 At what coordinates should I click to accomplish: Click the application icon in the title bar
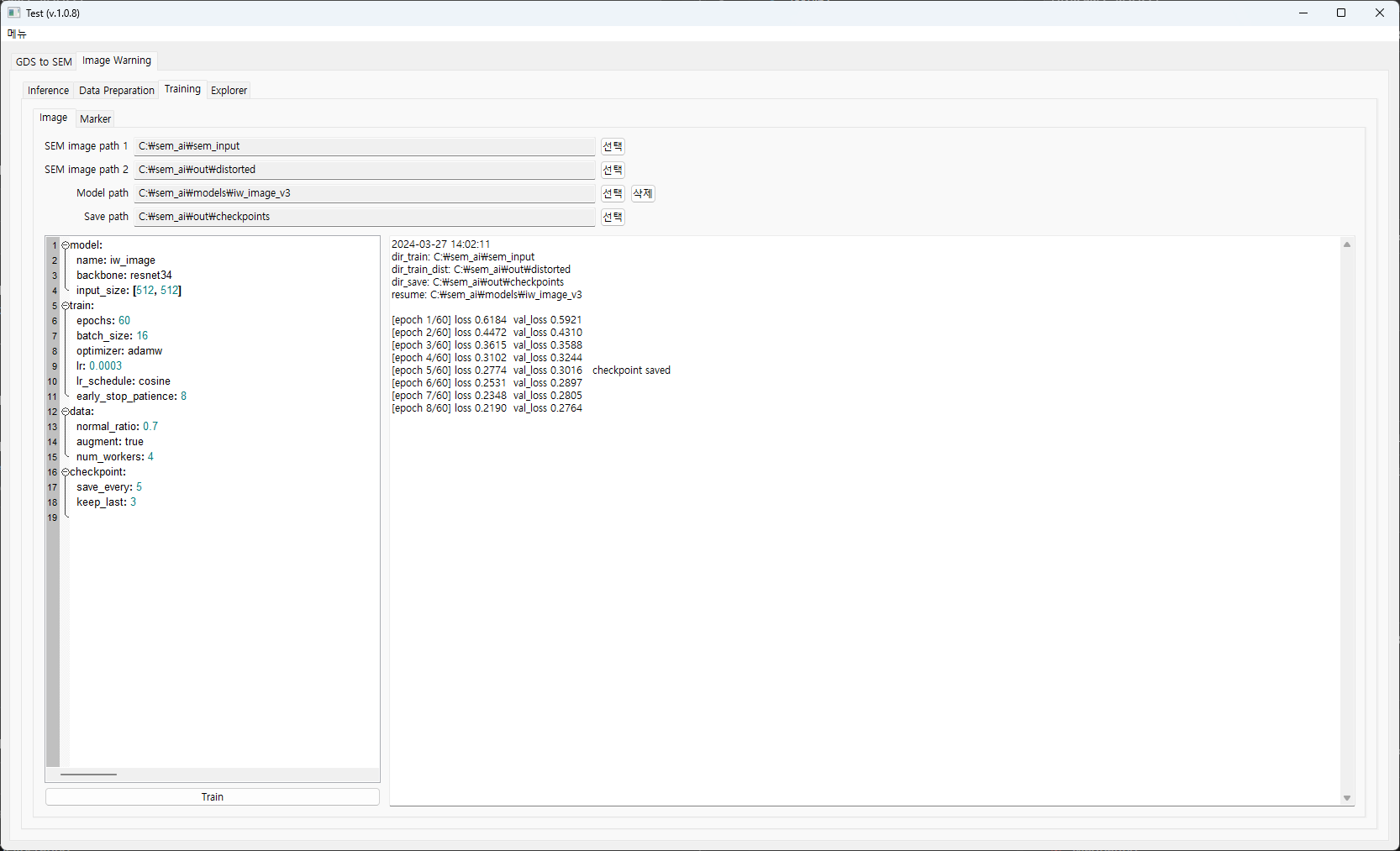click(13, 13)
